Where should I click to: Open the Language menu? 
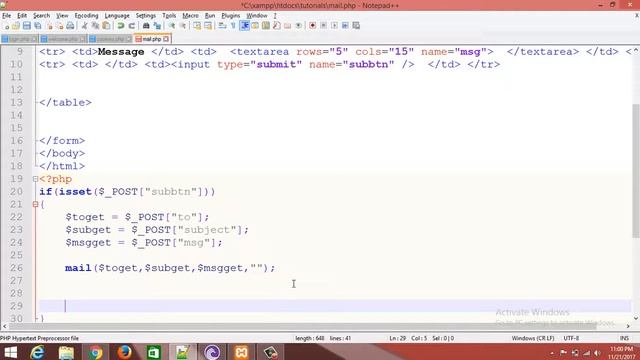tap(117, 16)
